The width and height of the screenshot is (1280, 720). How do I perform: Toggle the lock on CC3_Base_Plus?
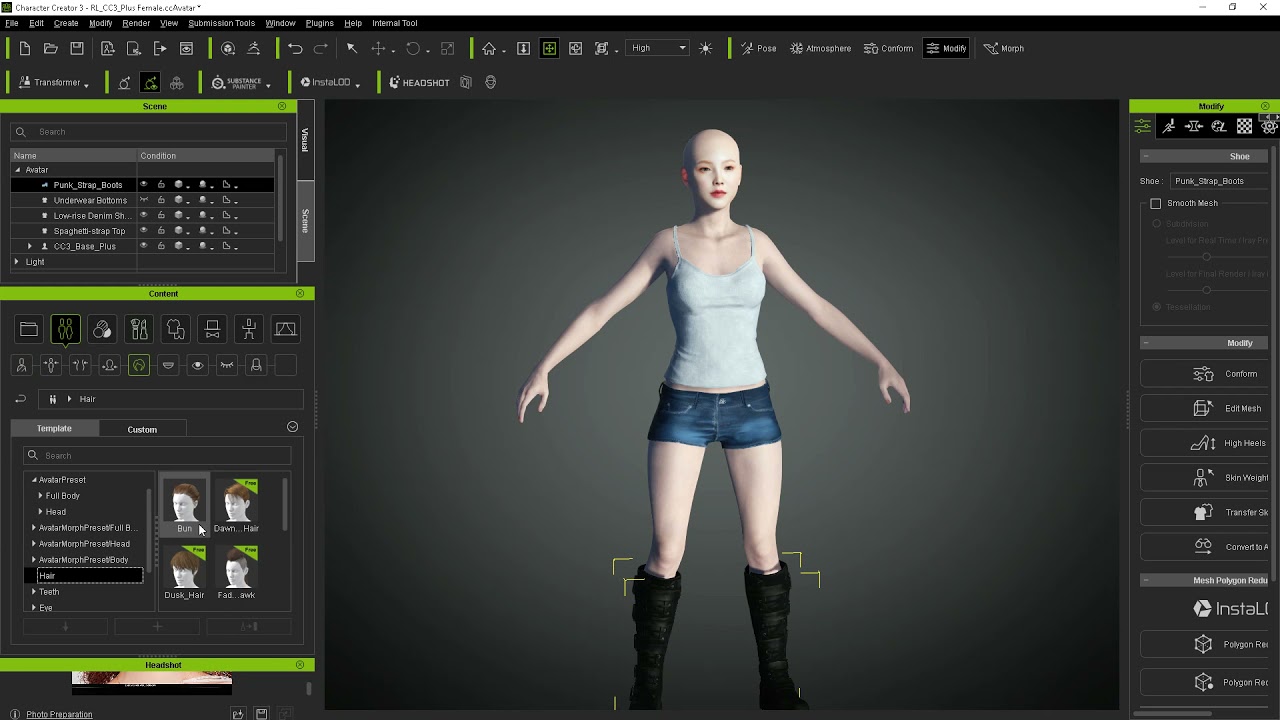coord(161,246)
